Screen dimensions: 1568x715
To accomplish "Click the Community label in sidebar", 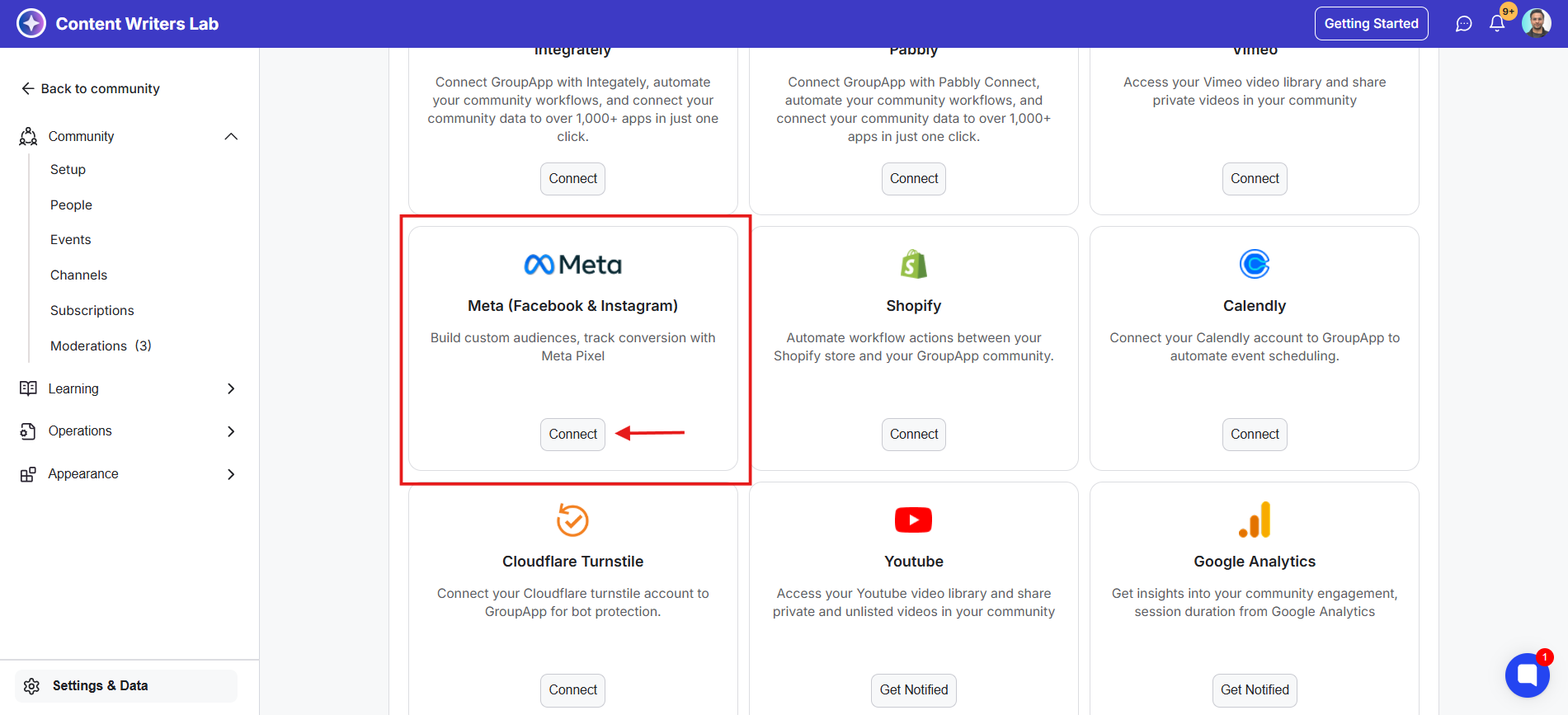I will [81, 136].
